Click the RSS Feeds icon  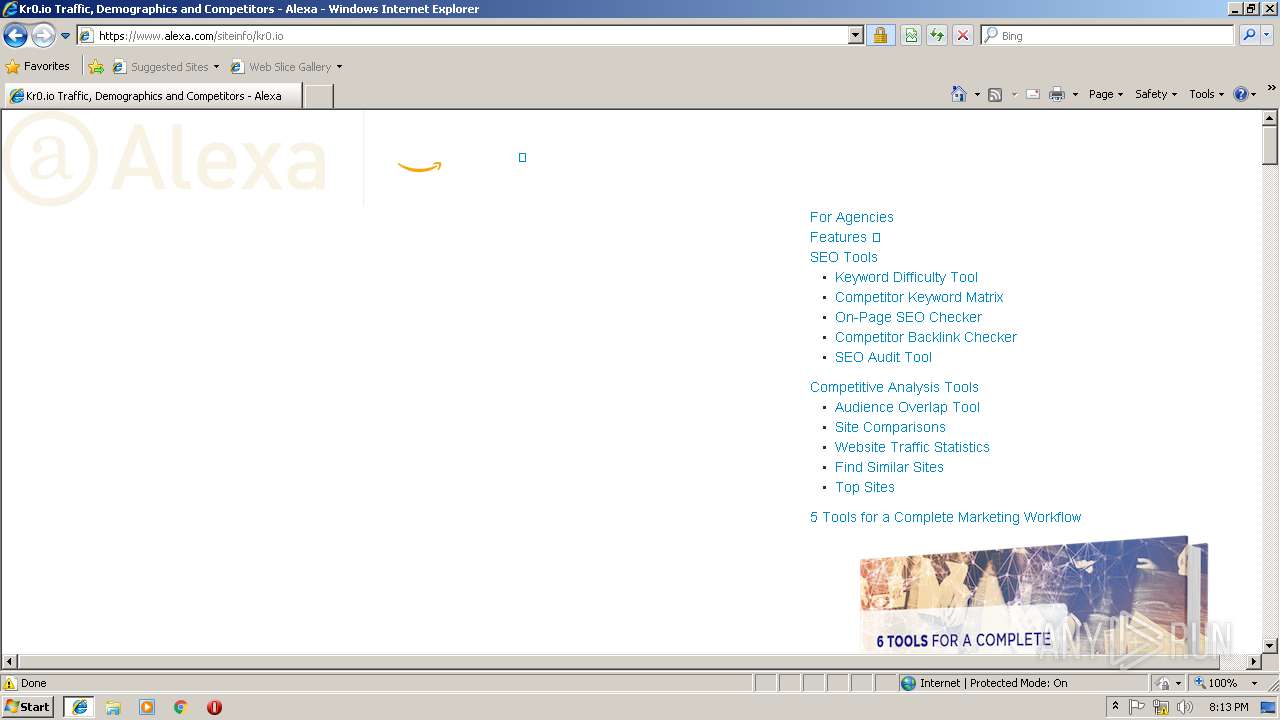click(x=995, y=94)
